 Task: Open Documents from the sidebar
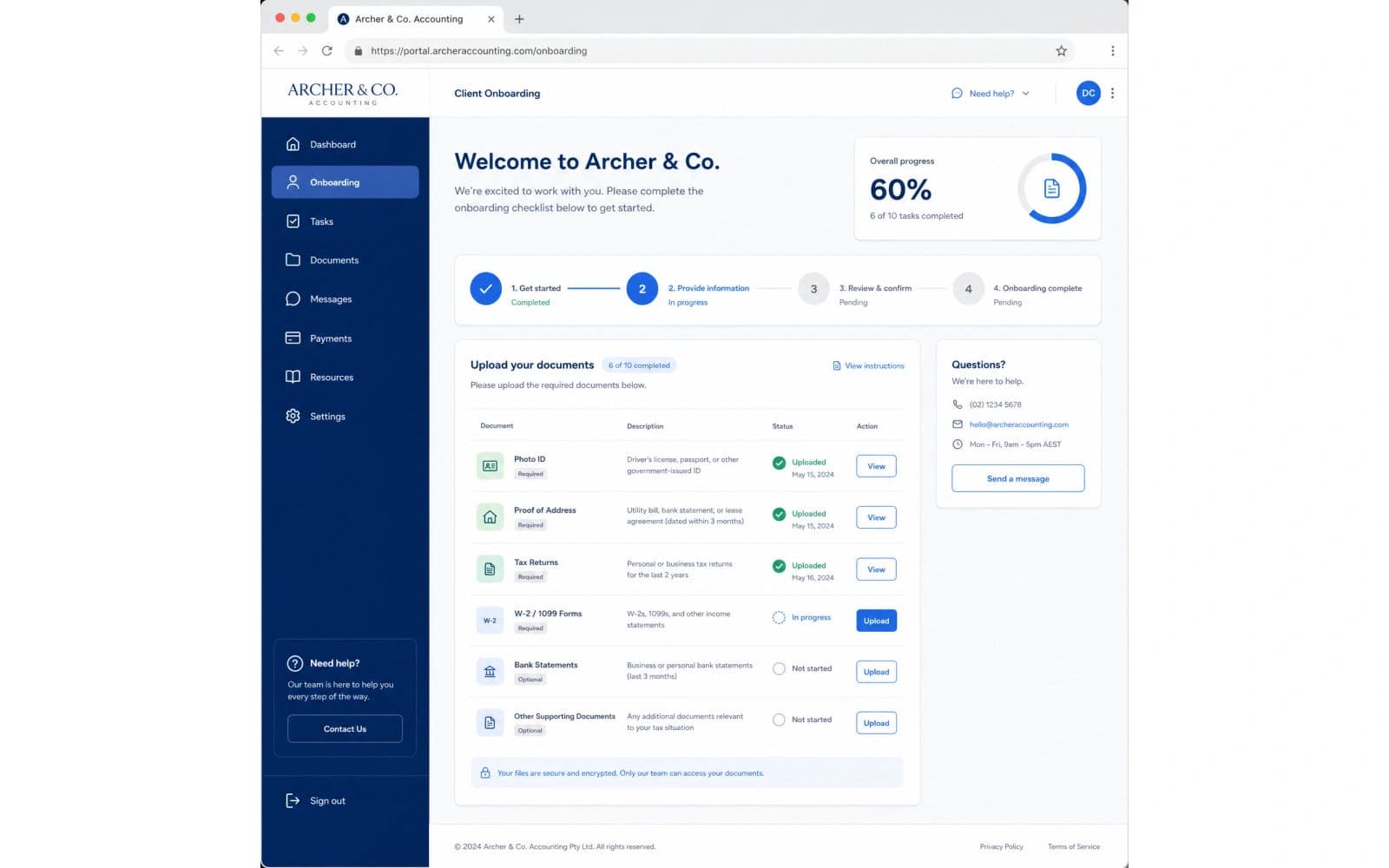345,260
